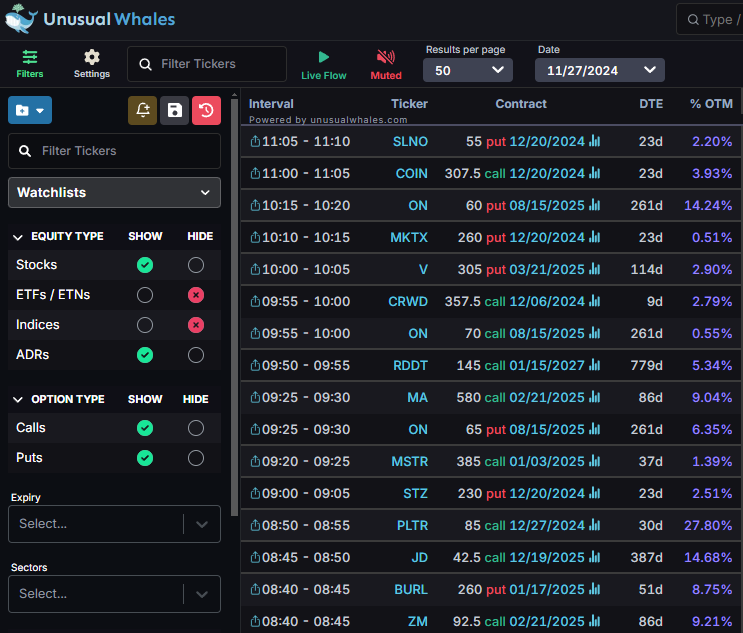Click the create alert bell icon
743x633 pixels.
coord(143,110)
